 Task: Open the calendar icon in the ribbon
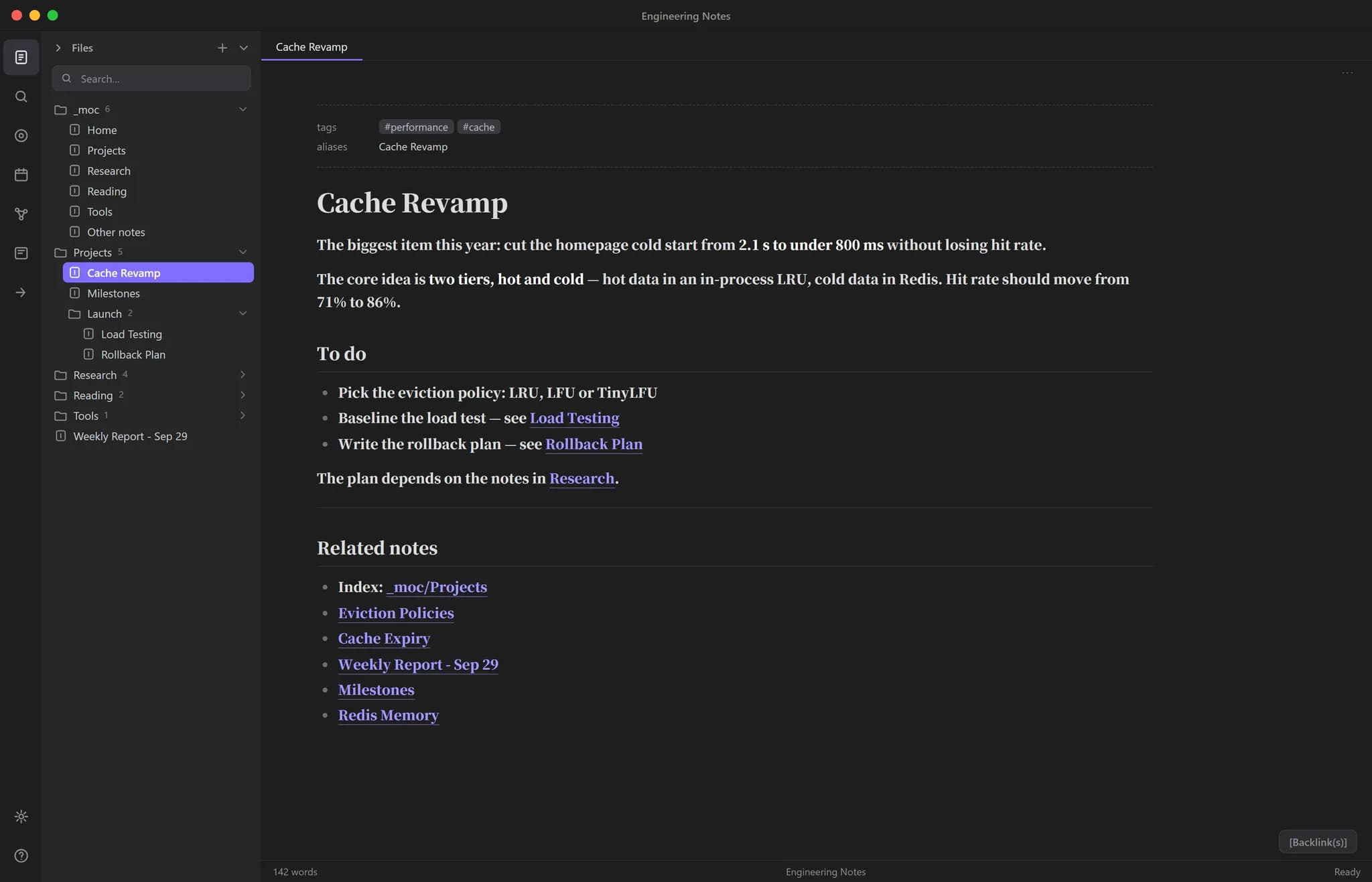coord(21,175)
